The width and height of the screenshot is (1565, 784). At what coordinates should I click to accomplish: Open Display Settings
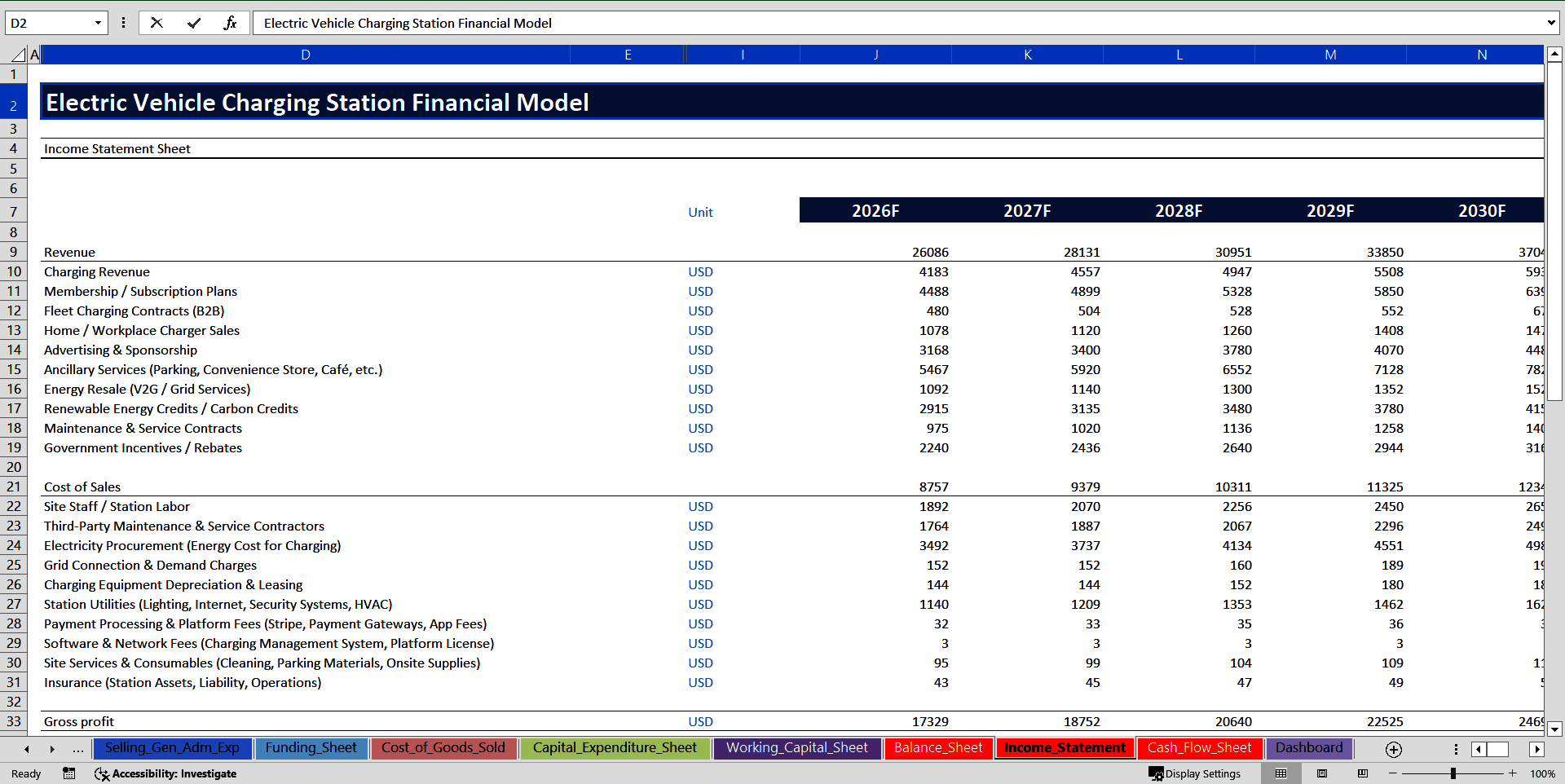pyautogui.click(x=1195, y=773)
